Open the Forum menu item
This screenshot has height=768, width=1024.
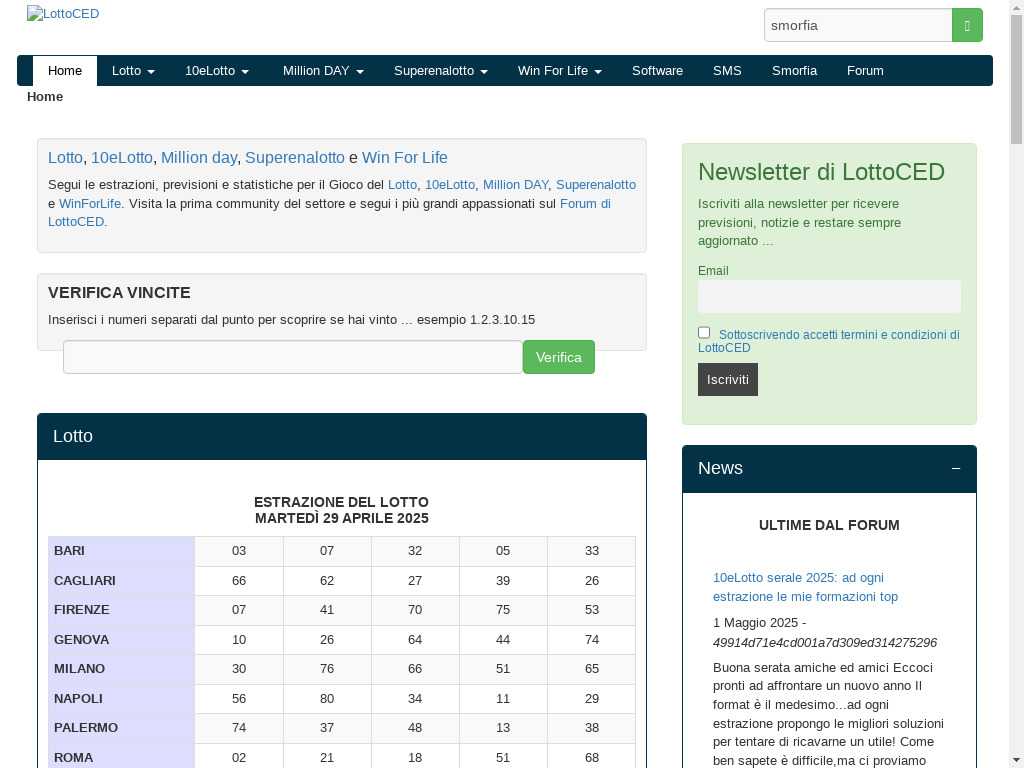(865, 71)
